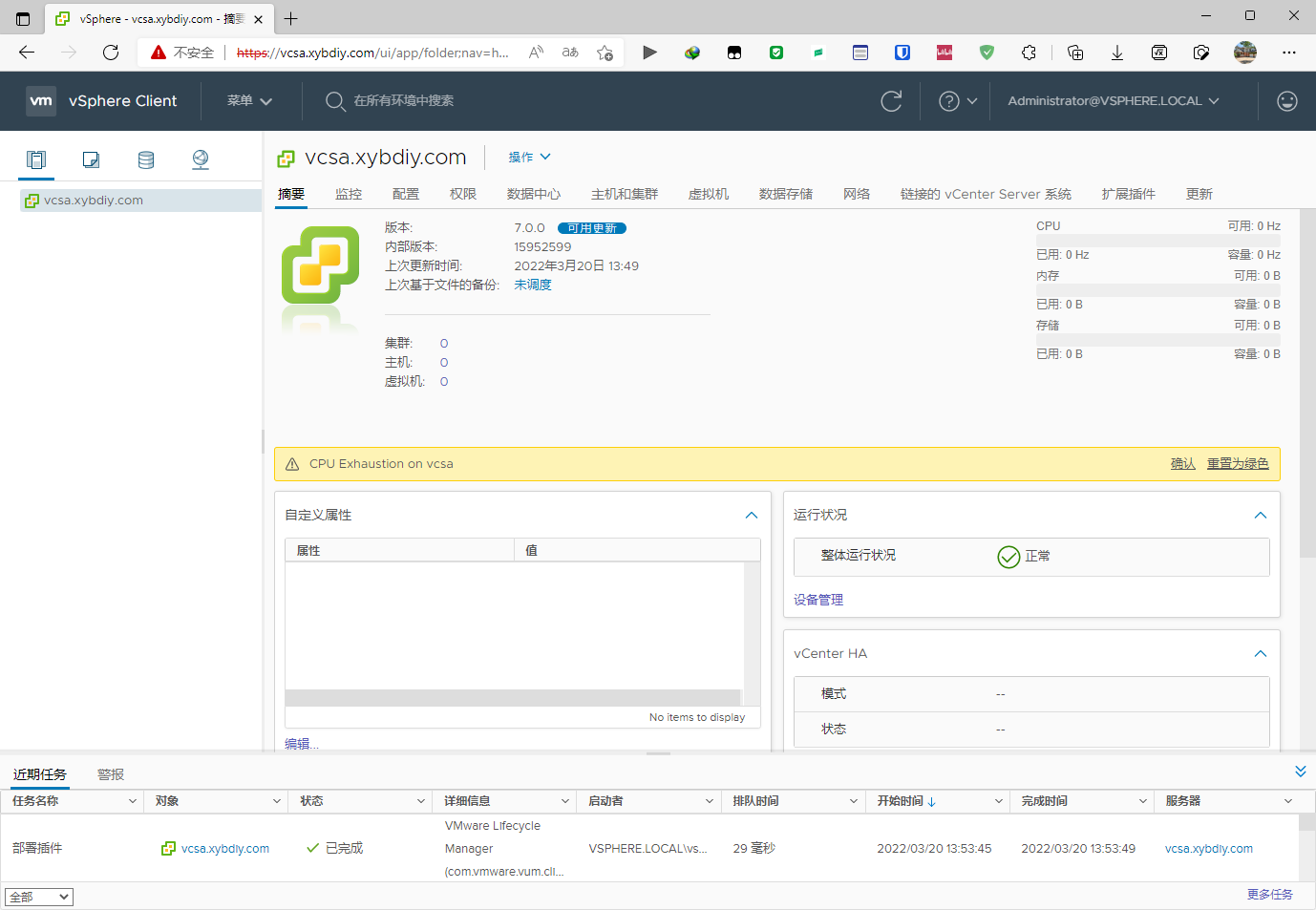Click the not-secure warning icon

[159, 53]
